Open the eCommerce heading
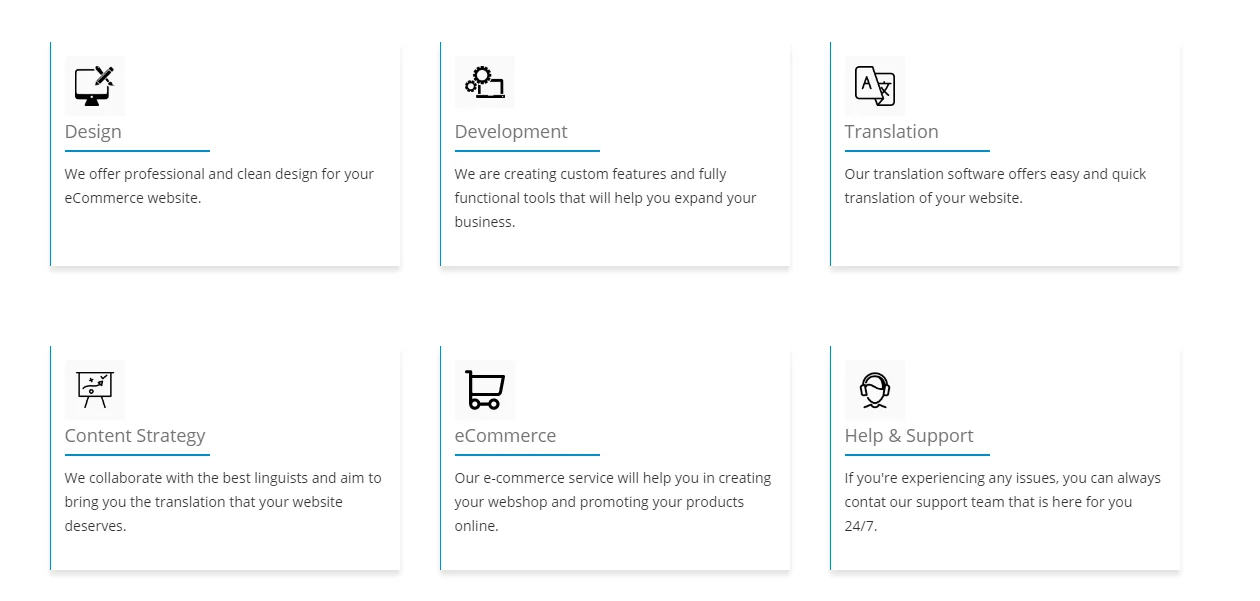Screen dimensions: 1260x601 pyautogui.click(x=505, y=436)
